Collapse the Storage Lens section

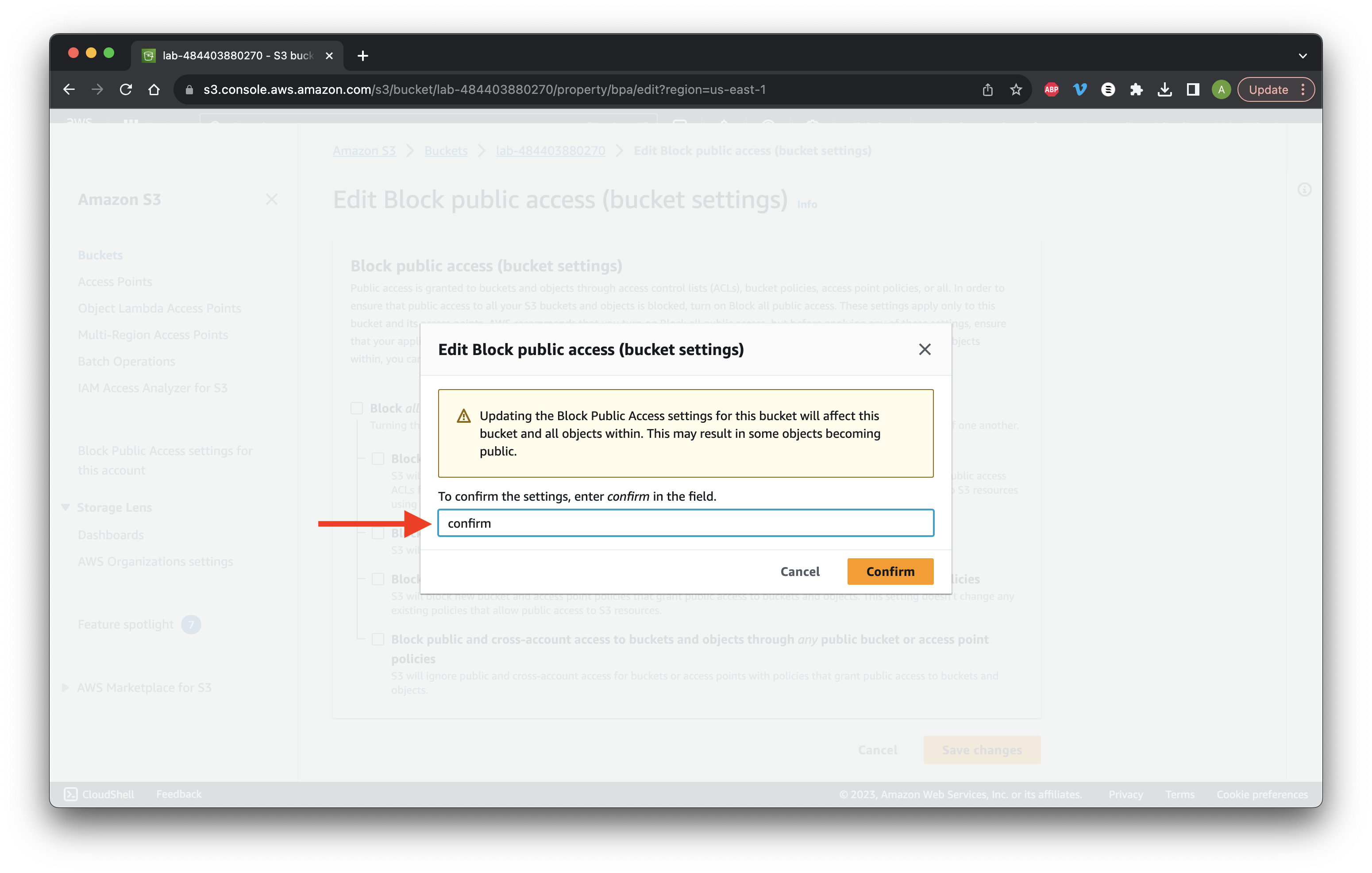[66, 507]
